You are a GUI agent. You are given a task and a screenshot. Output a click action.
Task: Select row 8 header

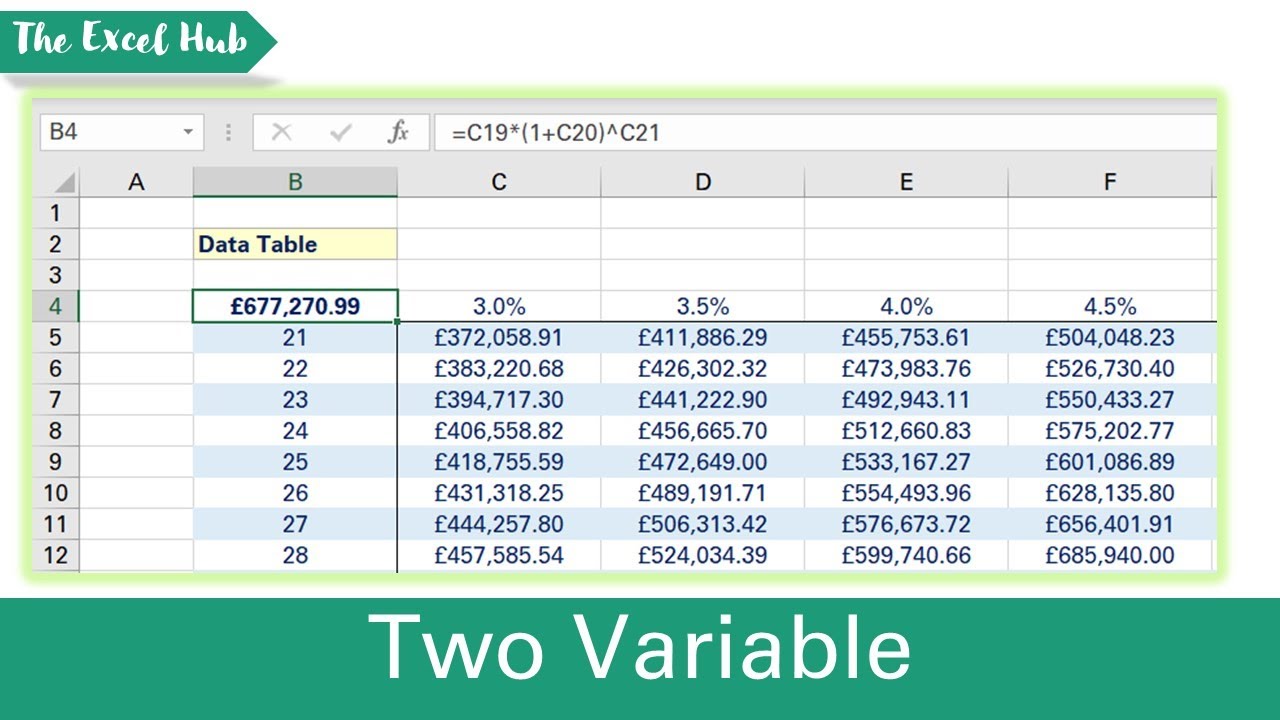[55, 431]
